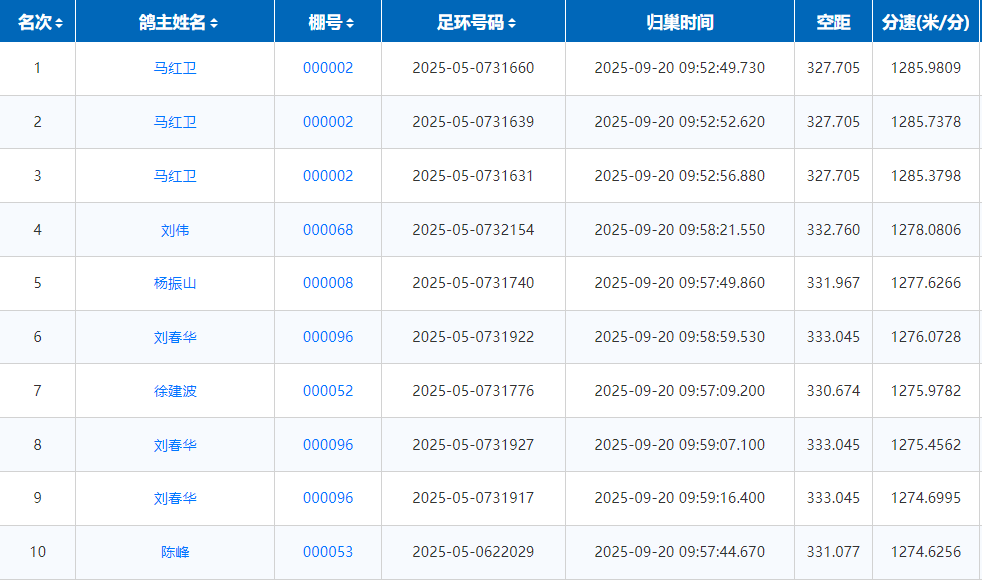The image size is (982, 580).
Task: Sort by 名次 using the sort arrows
Action: [x=59, y=23]
